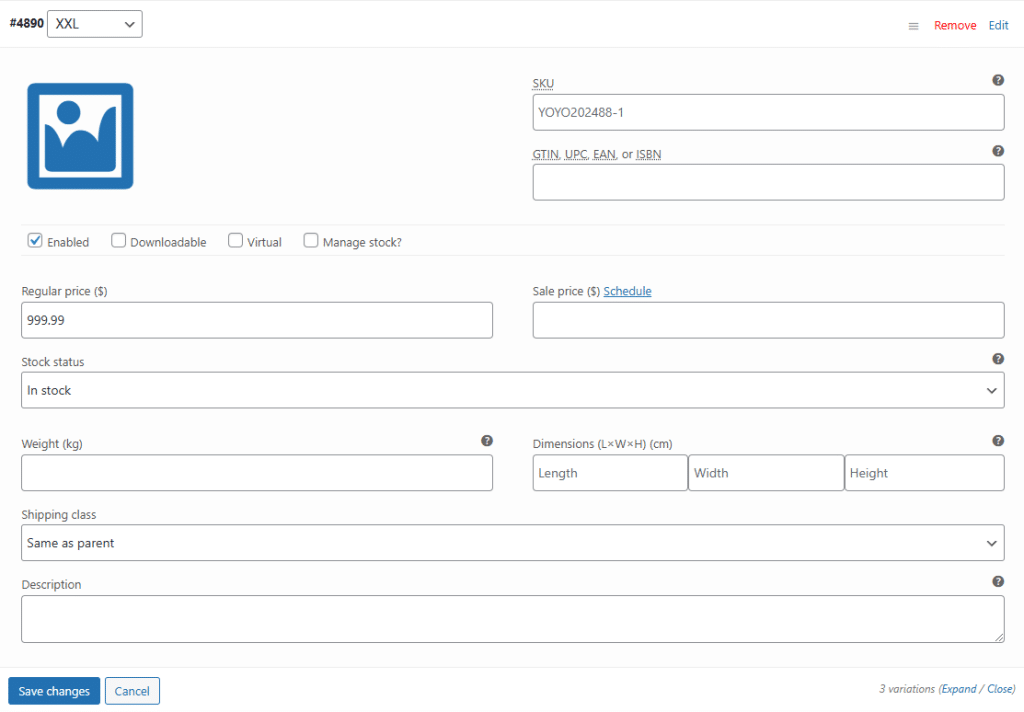Open the Dimensions help icon

click(x=998, y=440)
